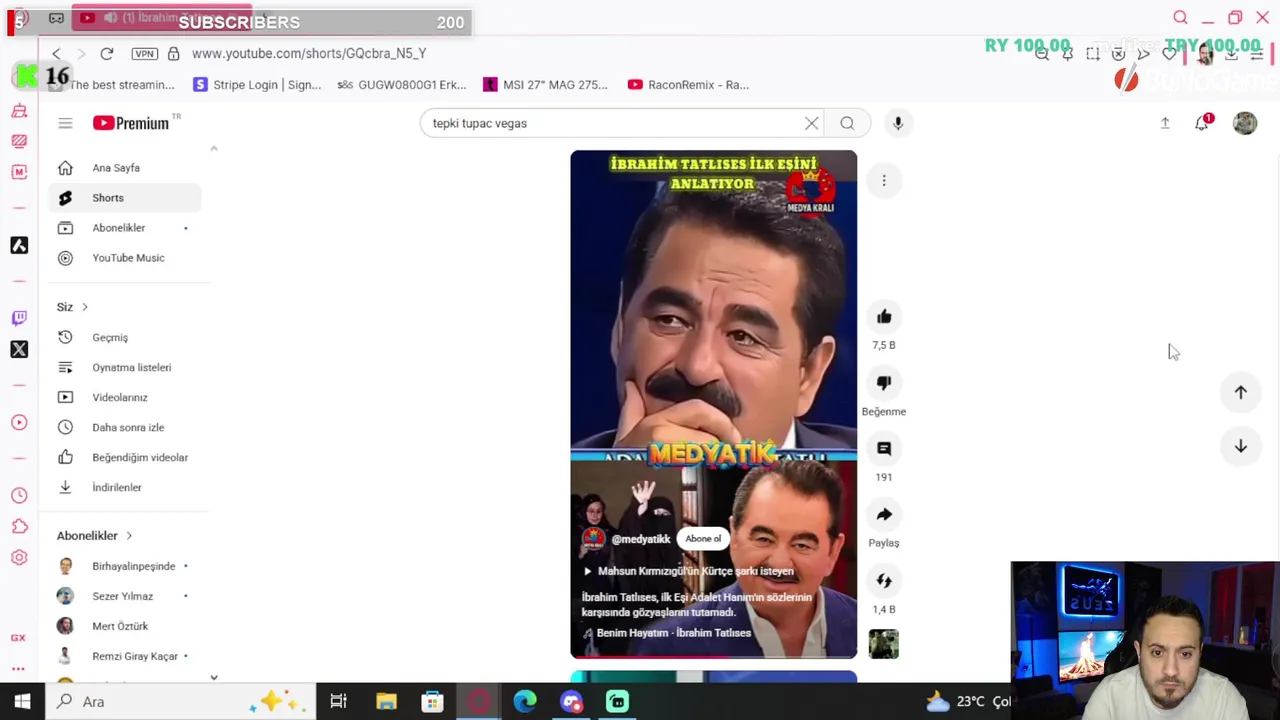Subscribe with Abone ol button
1280x720 pixels.
pos(703,539)
